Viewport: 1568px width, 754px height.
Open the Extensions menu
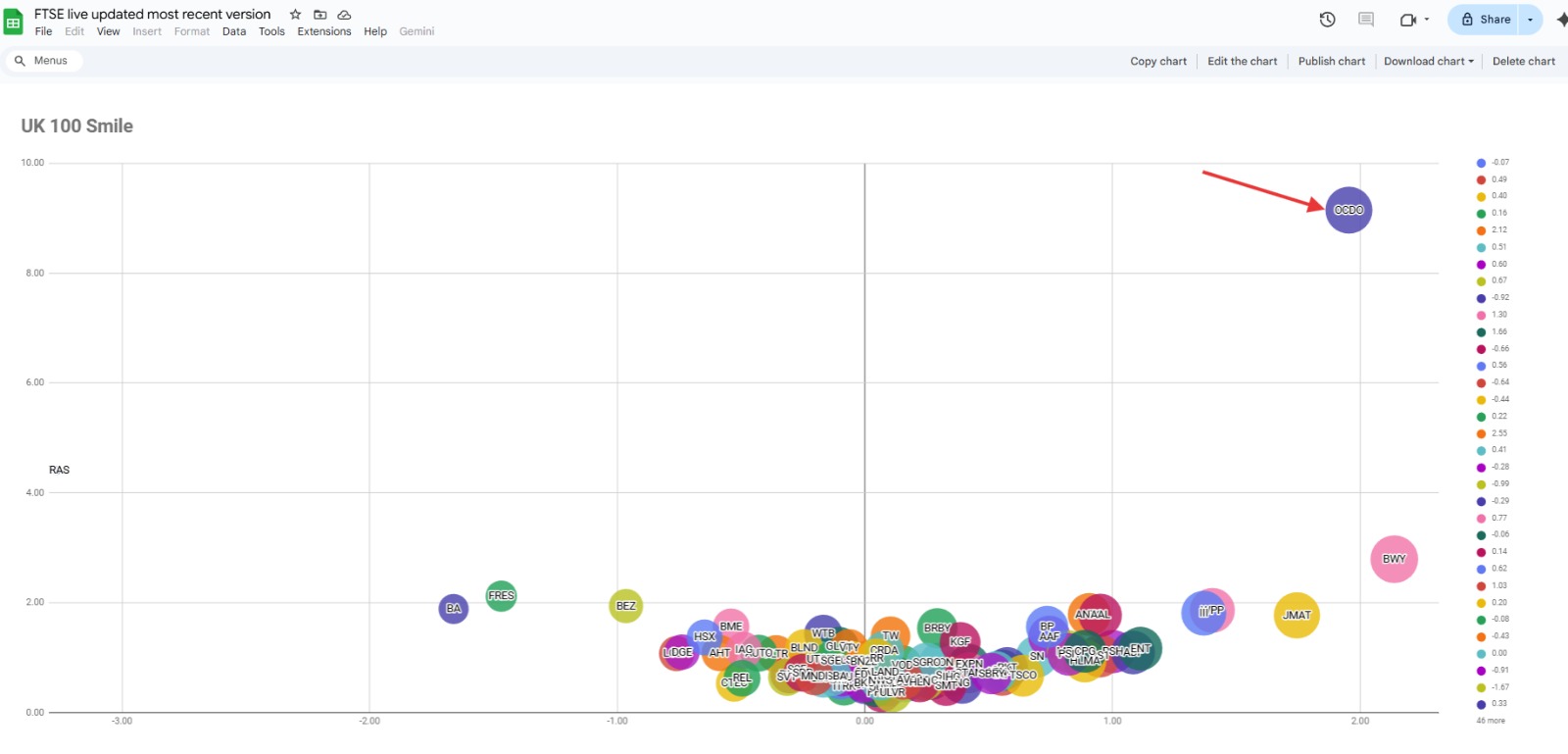point(323,31)
